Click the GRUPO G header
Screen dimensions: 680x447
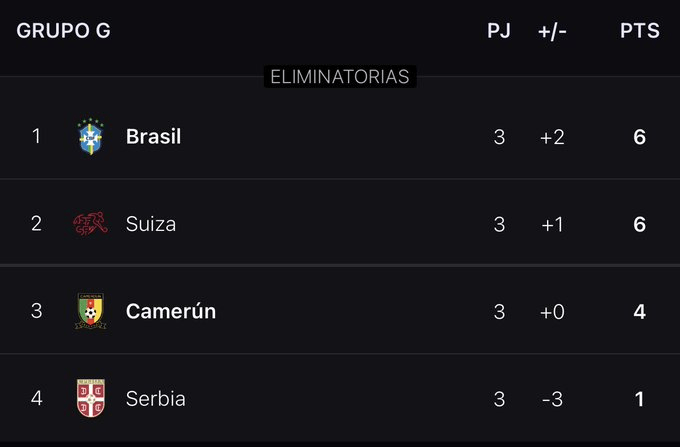[x=64, y=31]
